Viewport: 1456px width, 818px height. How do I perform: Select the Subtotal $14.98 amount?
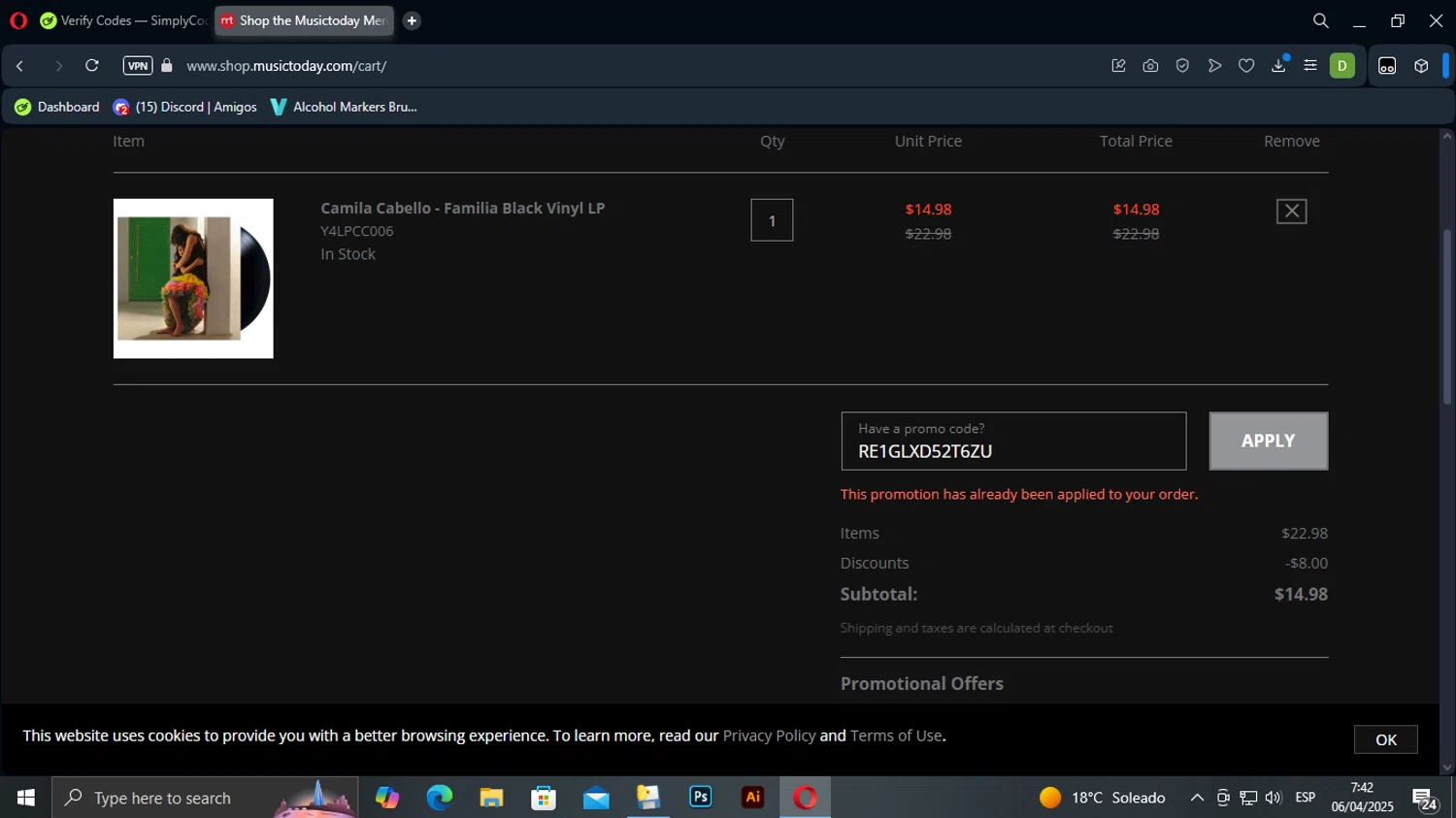1301,594
